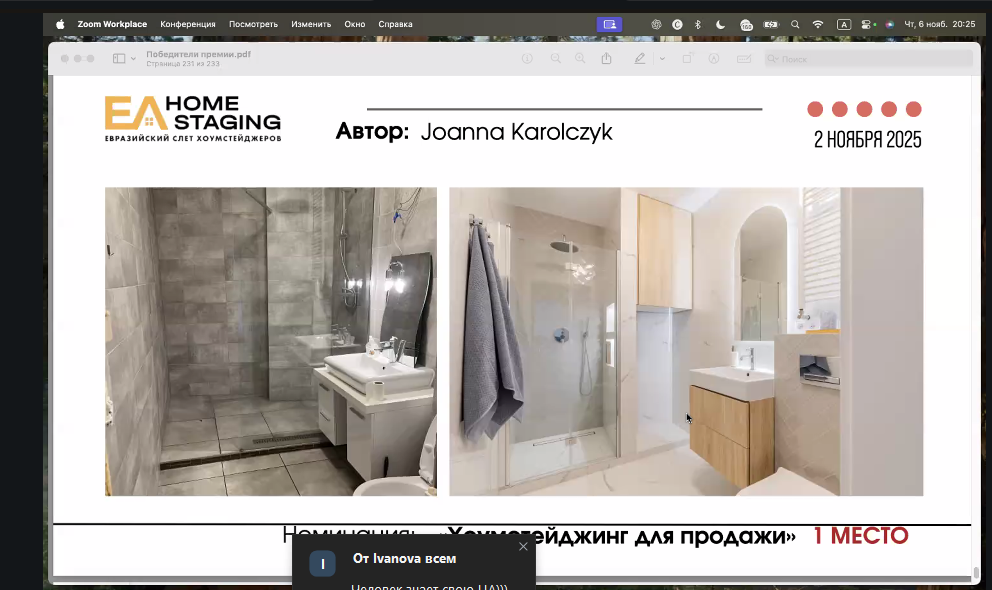Screen dimensions: 992x590
Task: Open date and time Чт, 6 нояб. 20:25
Action: [939, 24]
